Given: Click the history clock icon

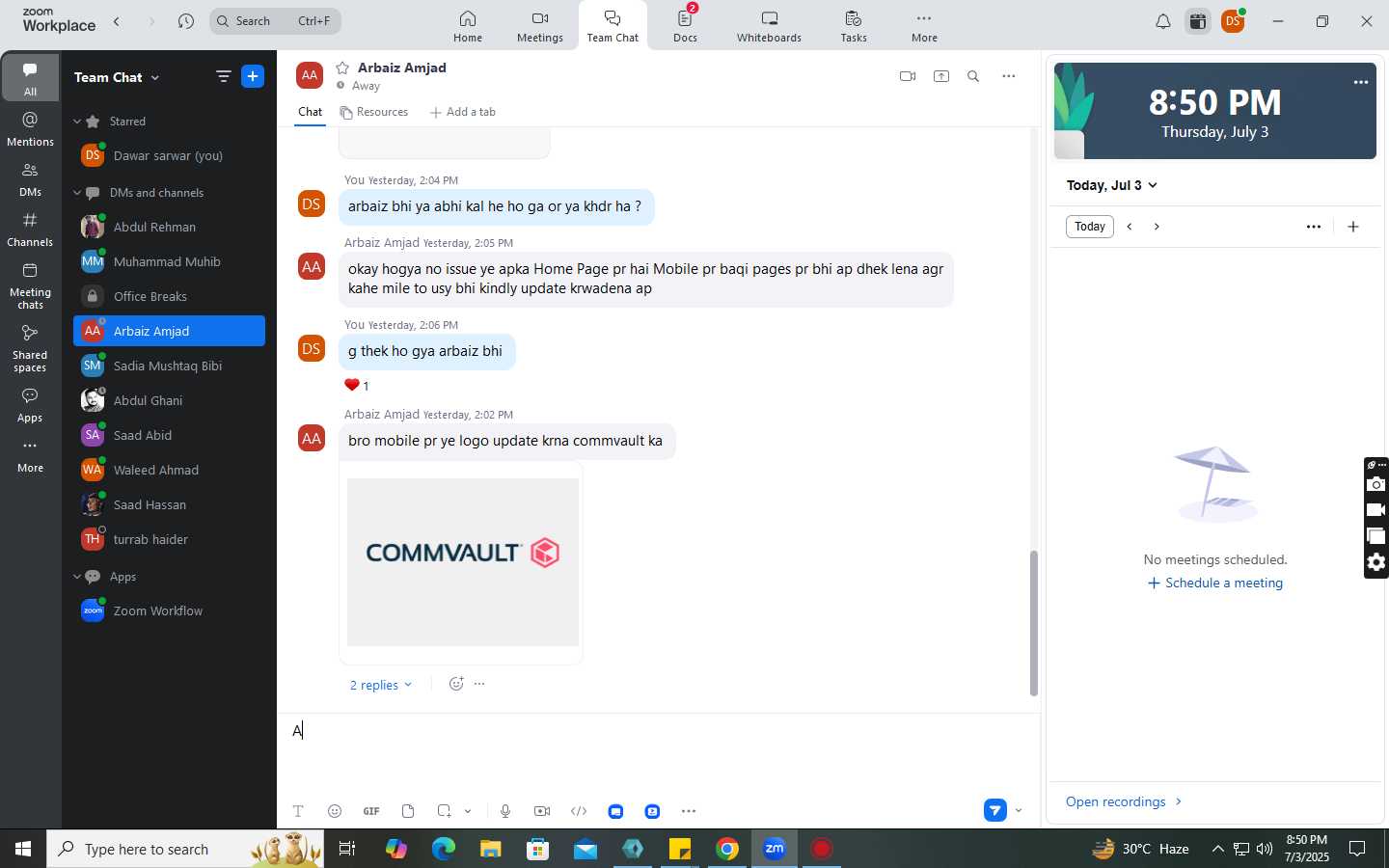Looking at the screenshot, I should [186, 21].
